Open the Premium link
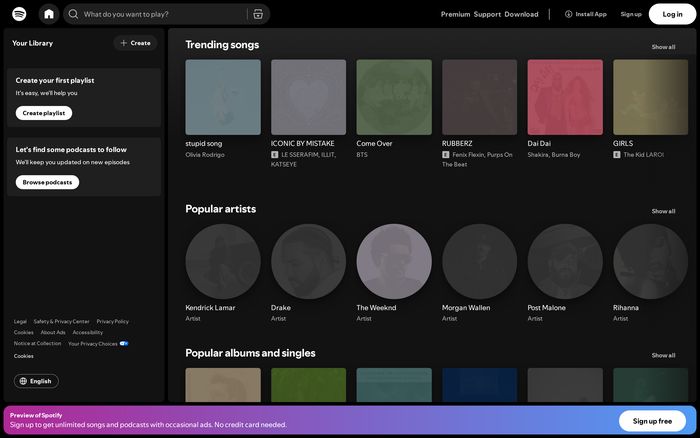700x438 pixels. pos(455,14)
